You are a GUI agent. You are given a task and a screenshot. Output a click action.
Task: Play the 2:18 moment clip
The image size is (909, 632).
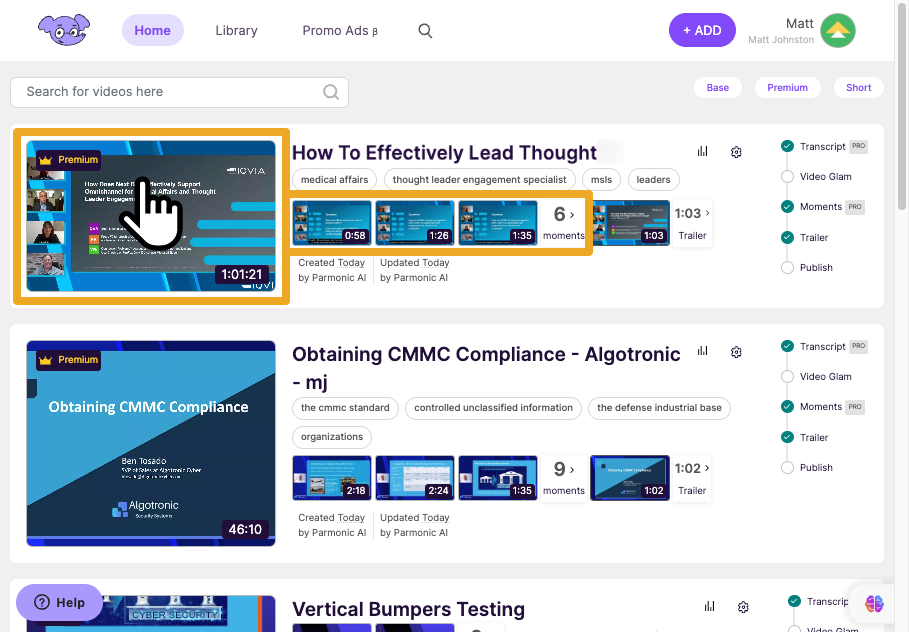tap(332, 478)
